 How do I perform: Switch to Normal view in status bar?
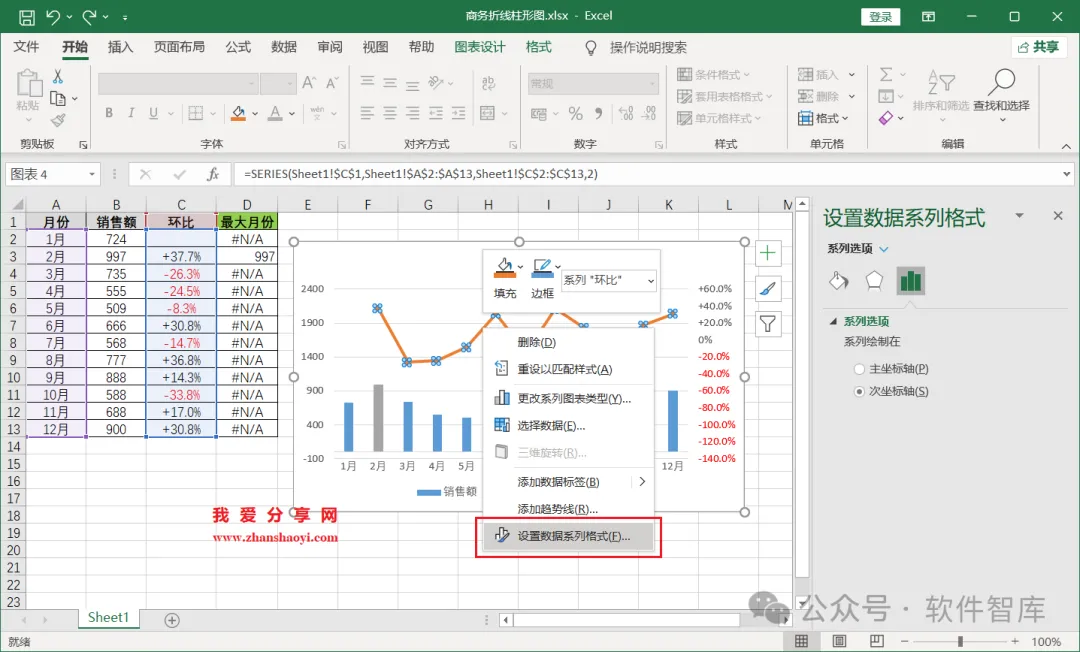801,642
